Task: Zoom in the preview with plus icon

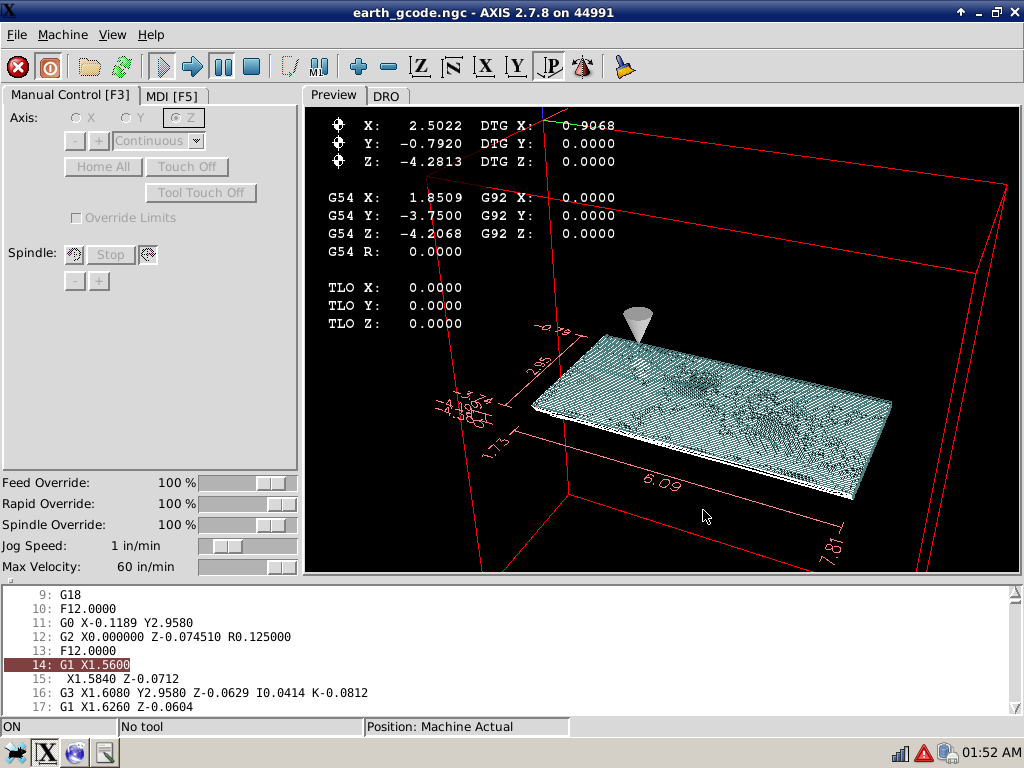Action: pyautogui.click(x=359, y=67)
